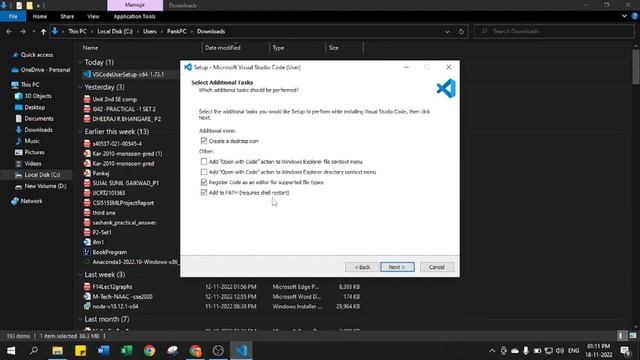Collapse Earlier this week group
This screenshot has width=640, height=360.
pos(80,132)
